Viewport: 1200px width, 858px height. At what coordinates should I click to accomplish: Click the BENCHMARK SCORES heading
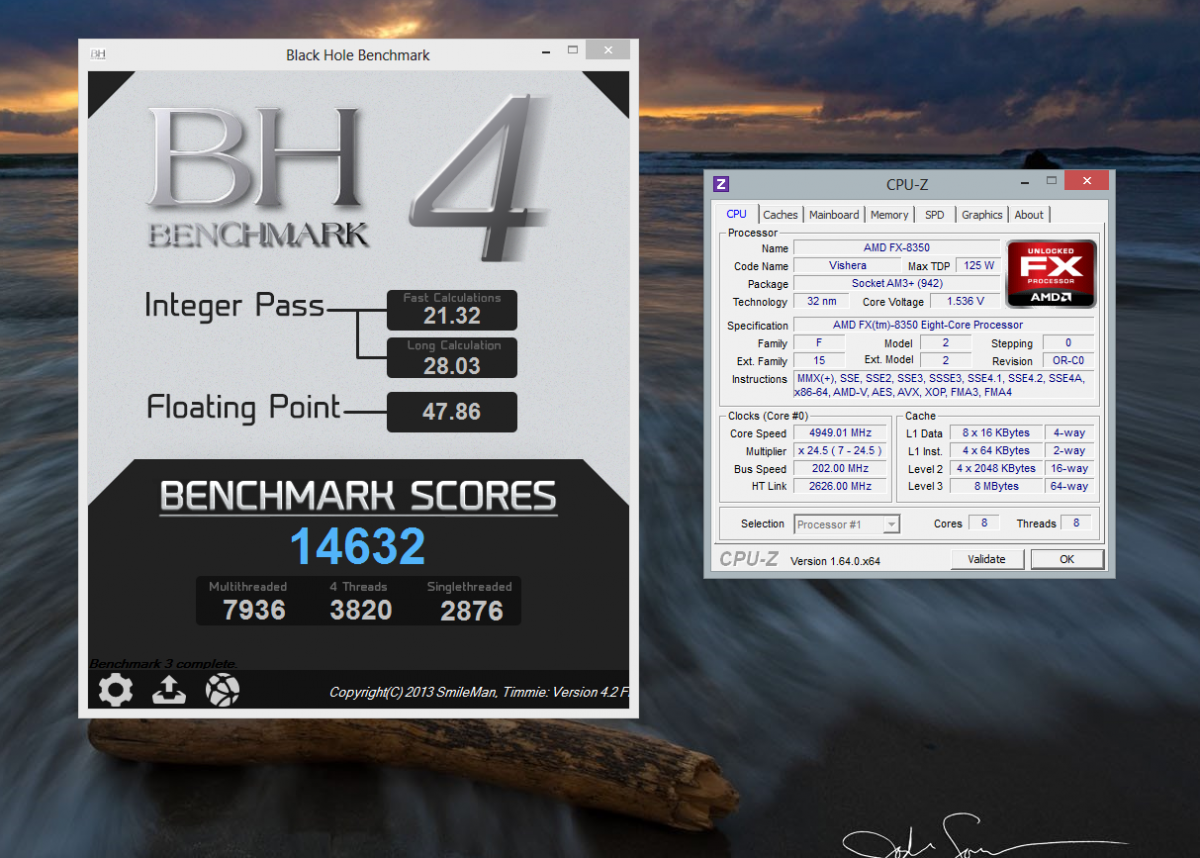[x=358, y=497]
